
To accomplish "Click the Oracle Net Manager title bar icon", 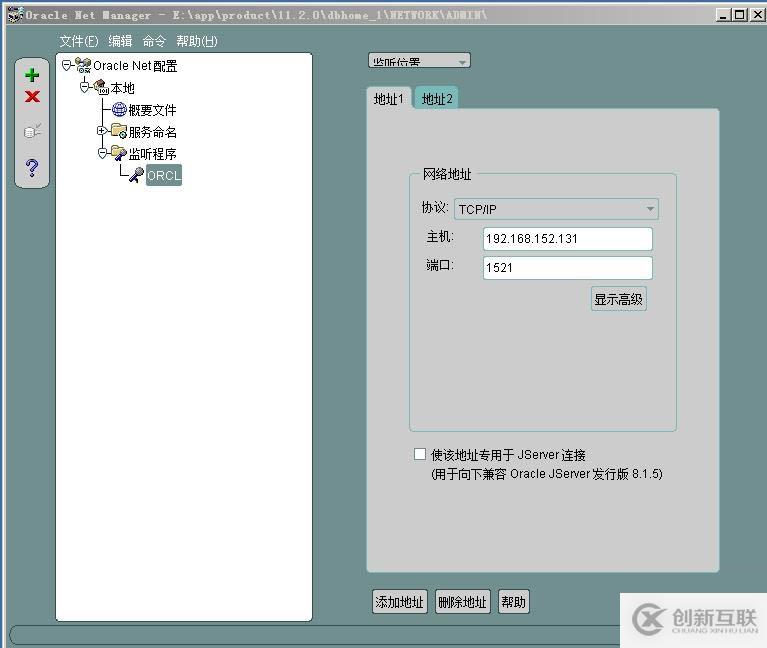I will (x=16, y=15).
